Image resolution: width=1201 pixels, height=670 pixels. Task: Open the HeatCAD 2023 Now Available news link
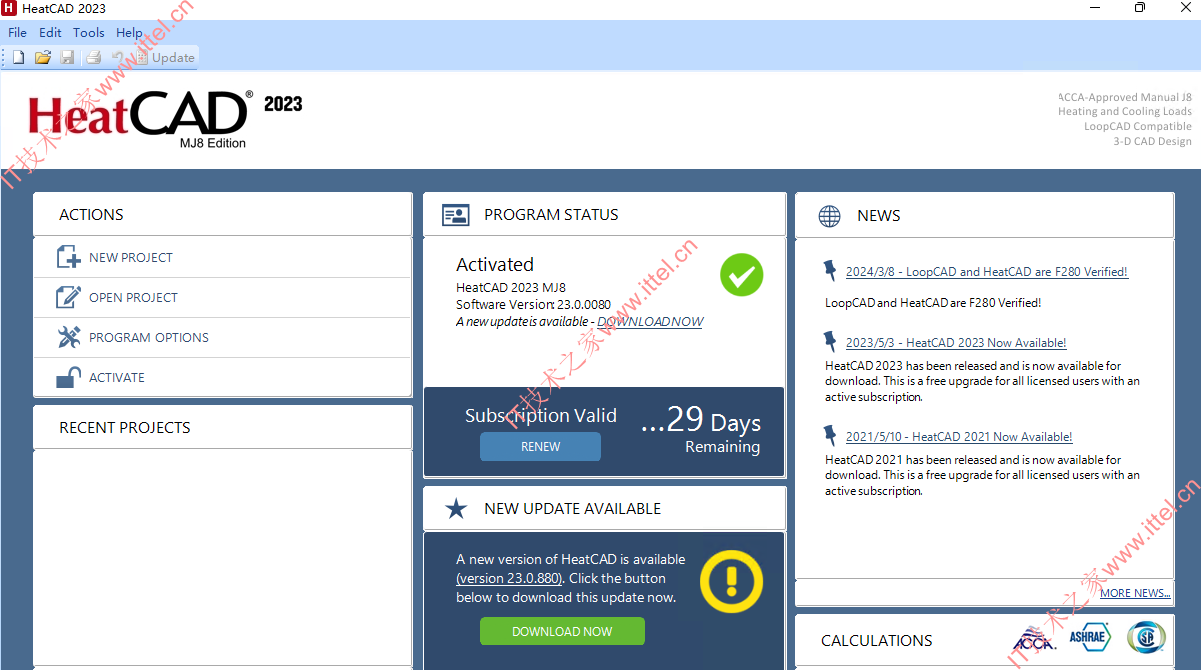956,343
